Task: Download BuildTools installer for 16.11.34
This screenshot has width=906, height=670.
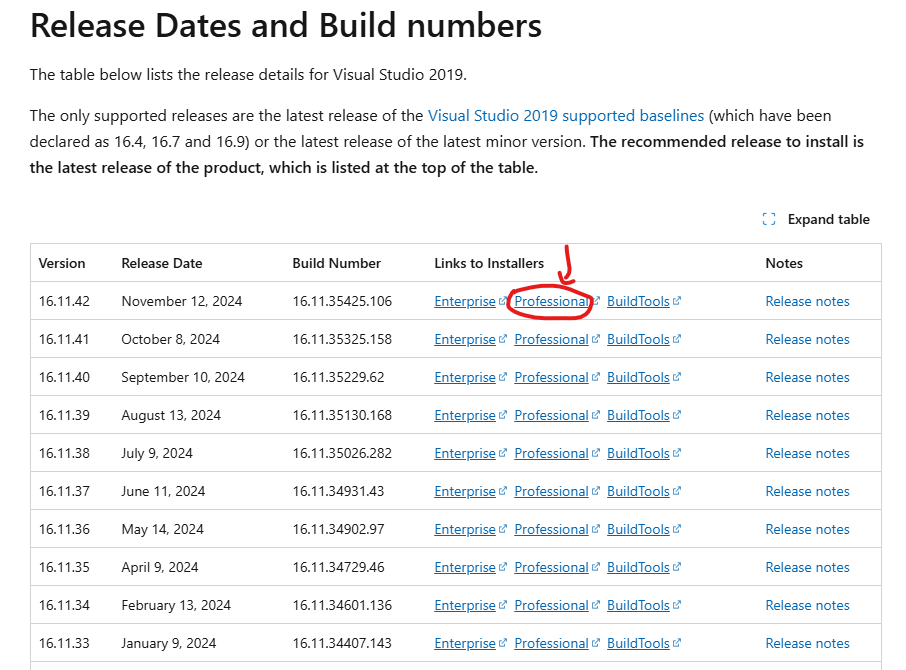Action: tap(638, 605)
